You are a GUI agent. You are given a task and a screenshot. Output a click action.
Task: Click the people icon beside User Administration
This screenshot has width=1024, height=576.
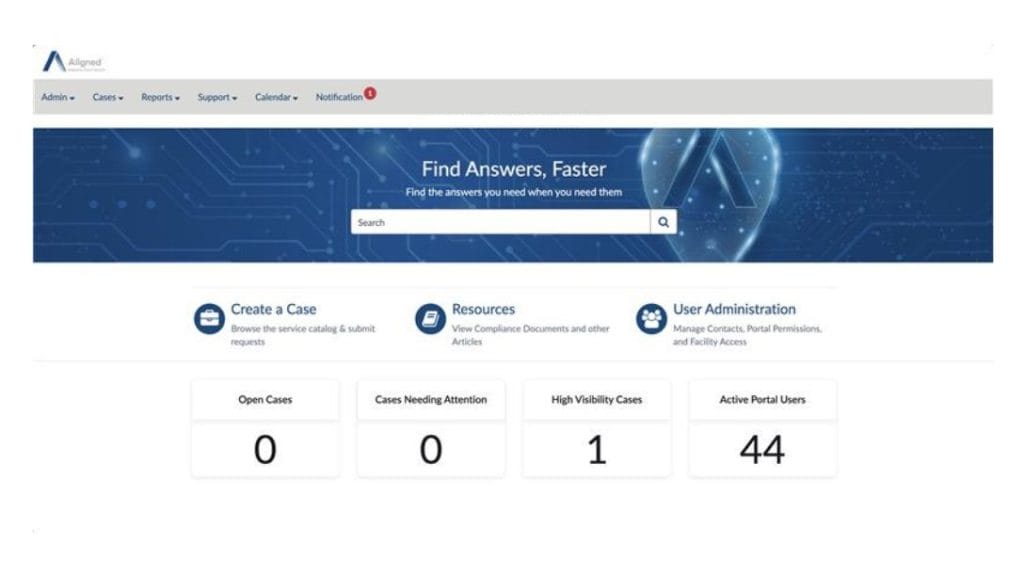click(651, 318)
